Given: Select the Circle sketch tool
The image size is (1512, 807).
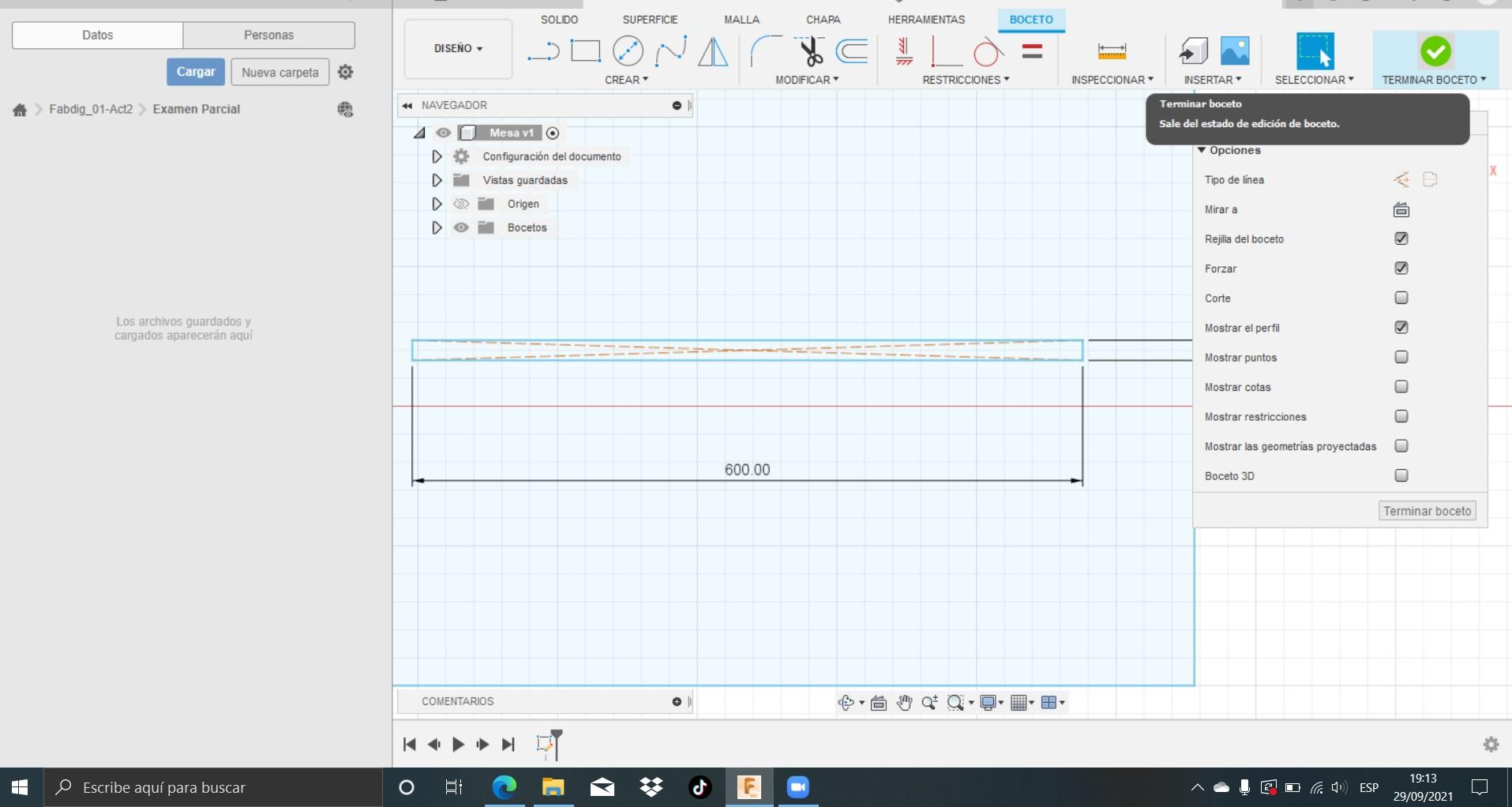Looking at the screenshot, I should tap(628, 51).
